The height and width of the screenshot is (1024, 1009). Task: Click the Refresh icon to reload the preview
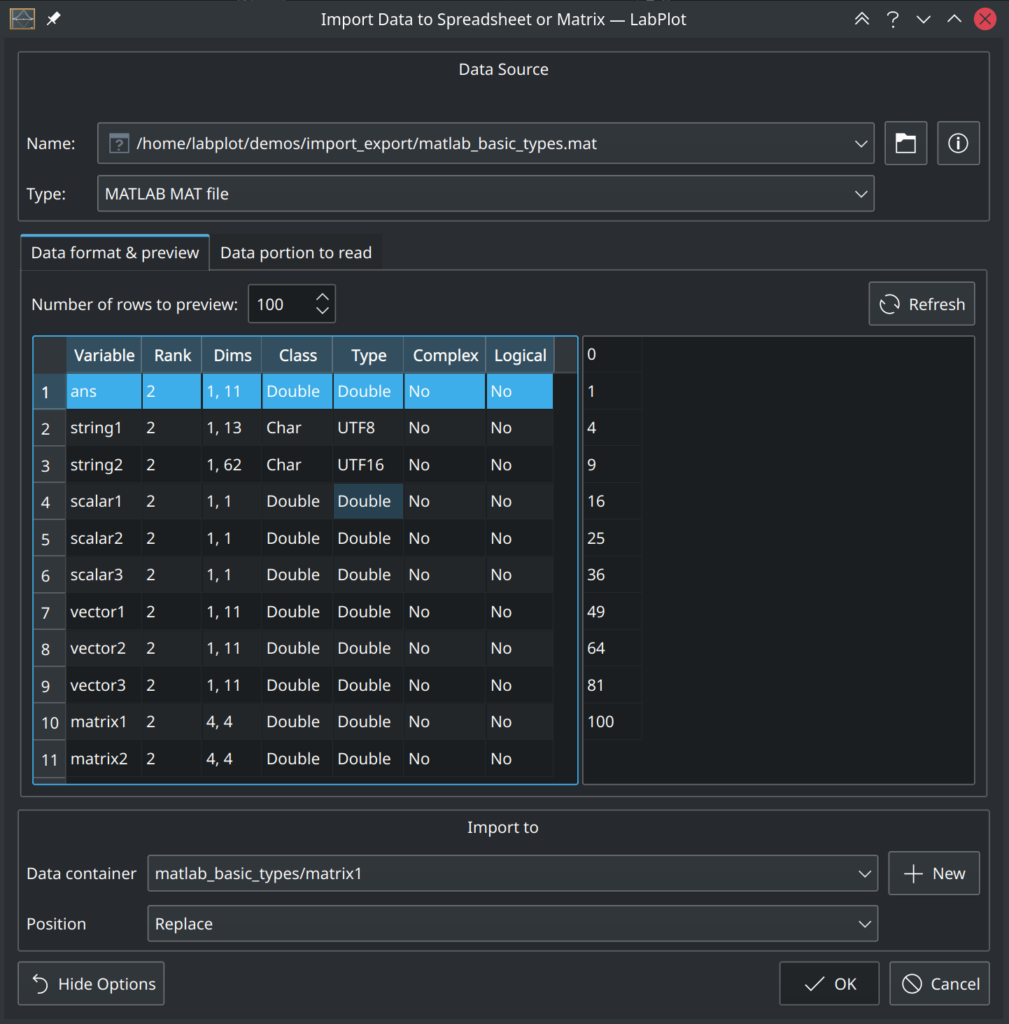[x=889, y=304]
